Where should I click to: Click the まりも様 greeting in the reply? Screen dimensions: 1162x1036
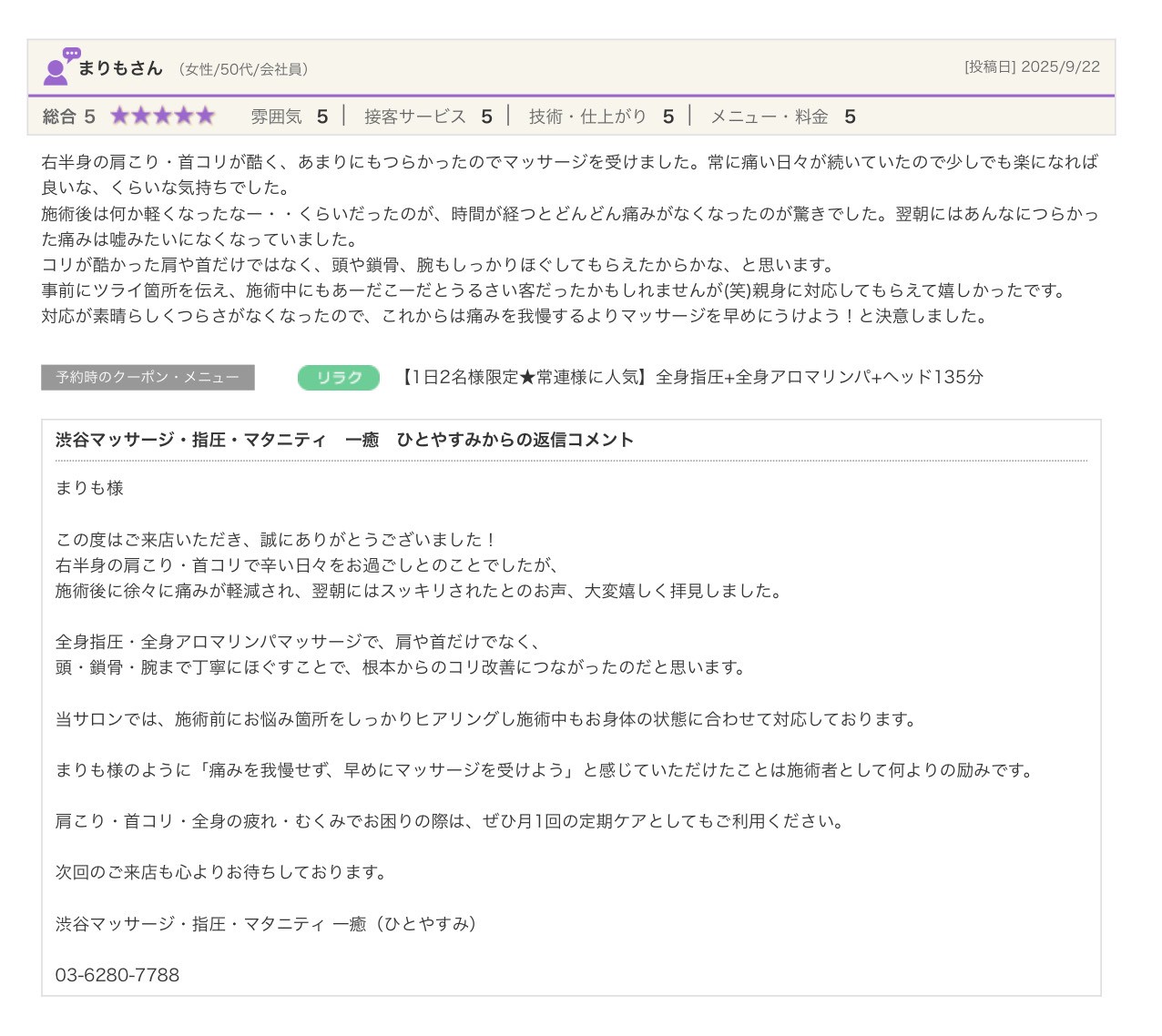point(89,488)
